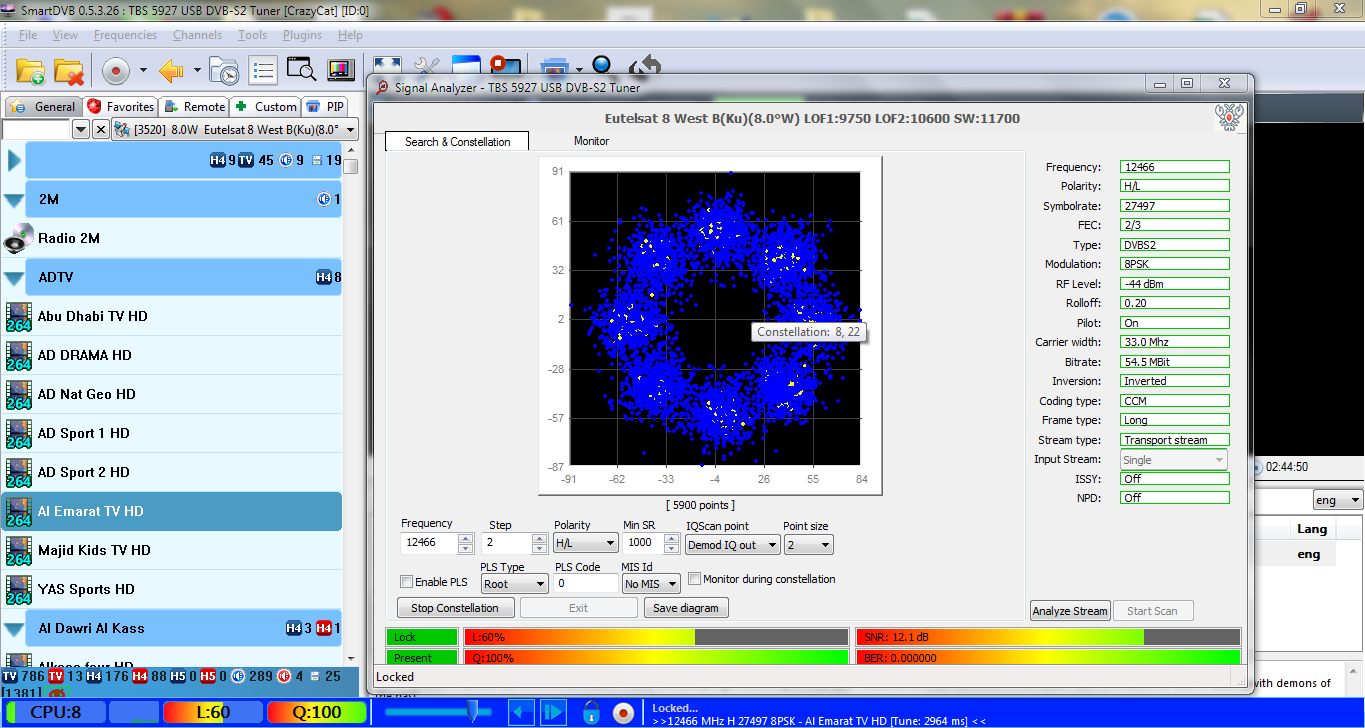Enable the PLS checkbox

406,582
